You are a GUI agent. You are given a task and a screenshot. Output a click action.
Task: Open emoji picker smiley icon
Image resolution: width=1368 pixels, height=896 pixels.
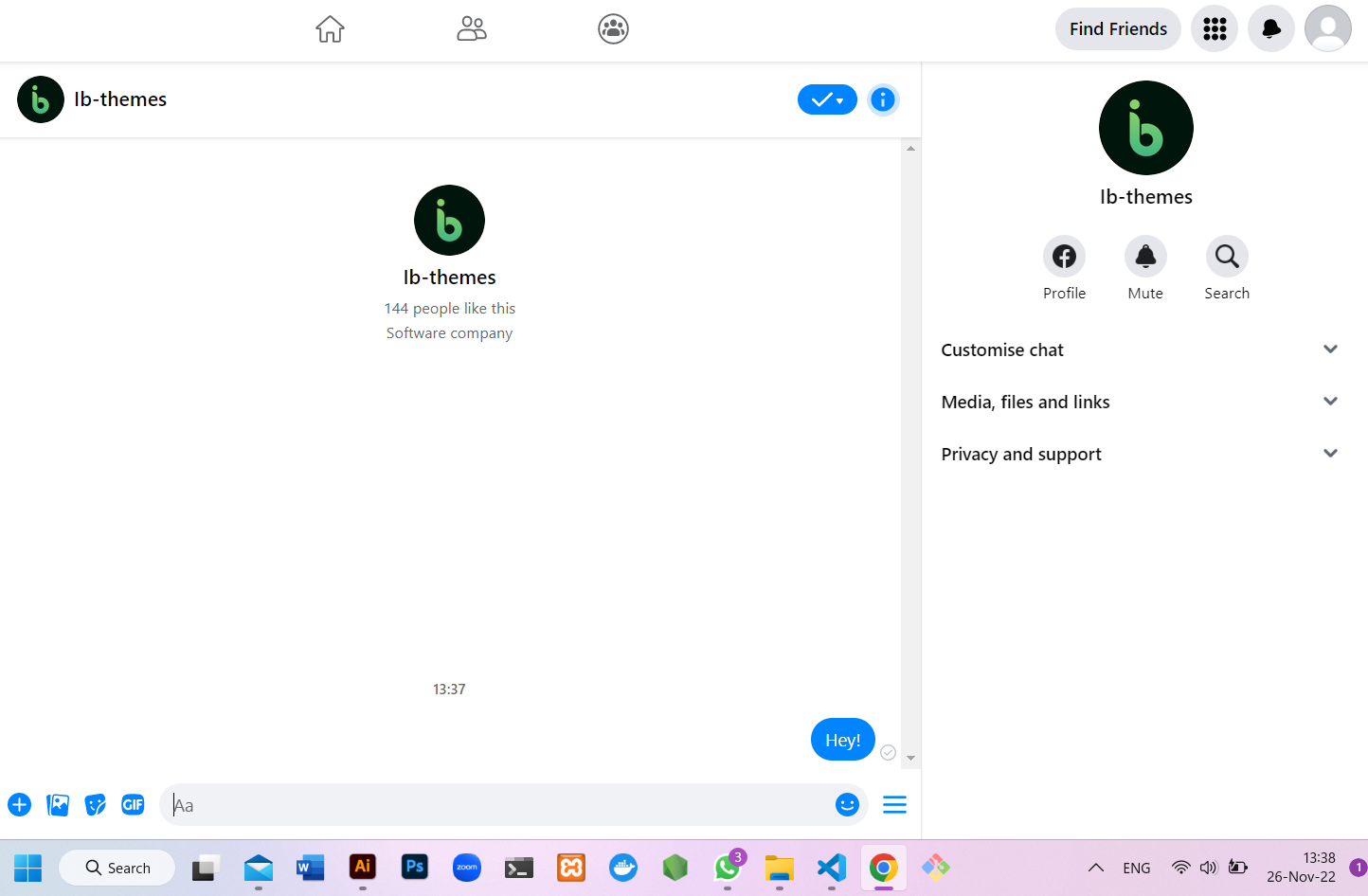coord(847,805)
